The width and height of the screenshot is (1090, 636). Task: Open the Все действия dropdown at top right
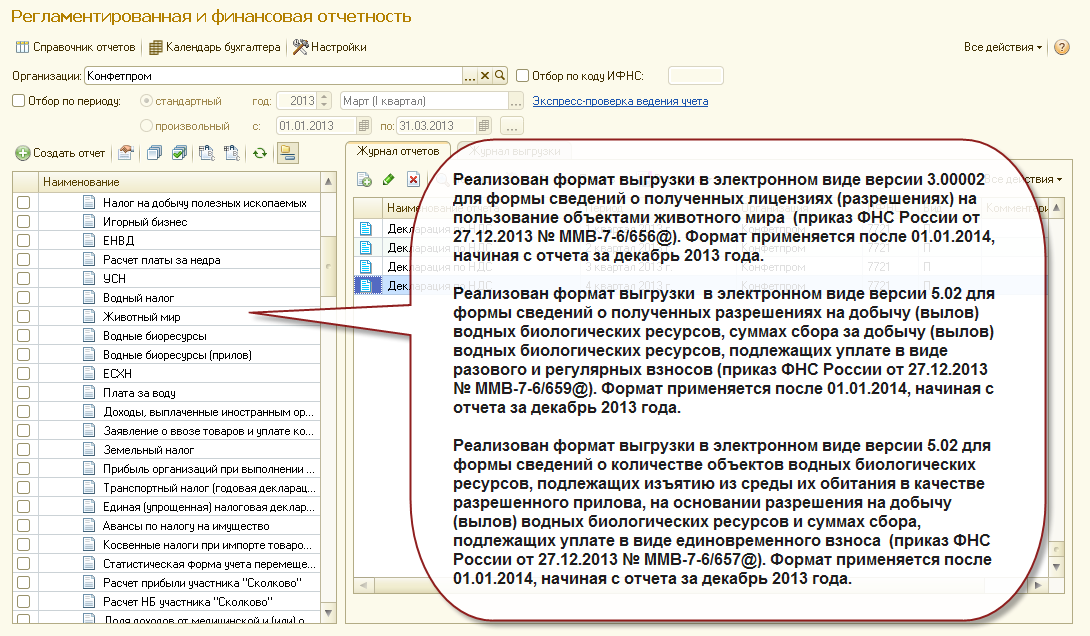coord(1002,47)
